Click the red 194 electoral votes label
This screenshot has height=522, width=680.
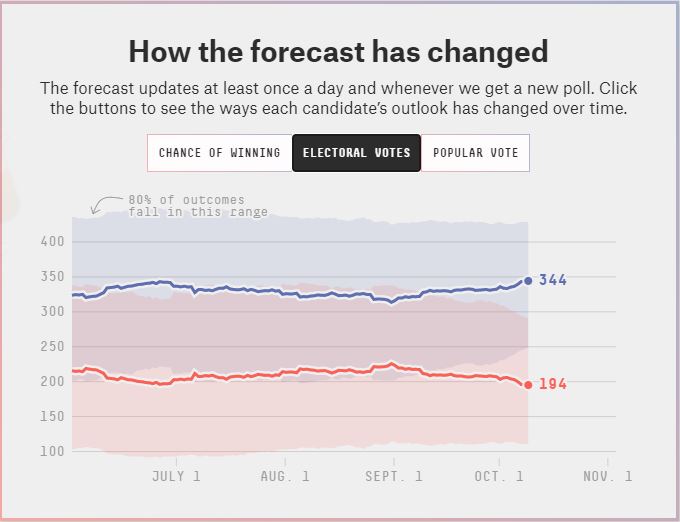tap(553, 385)
